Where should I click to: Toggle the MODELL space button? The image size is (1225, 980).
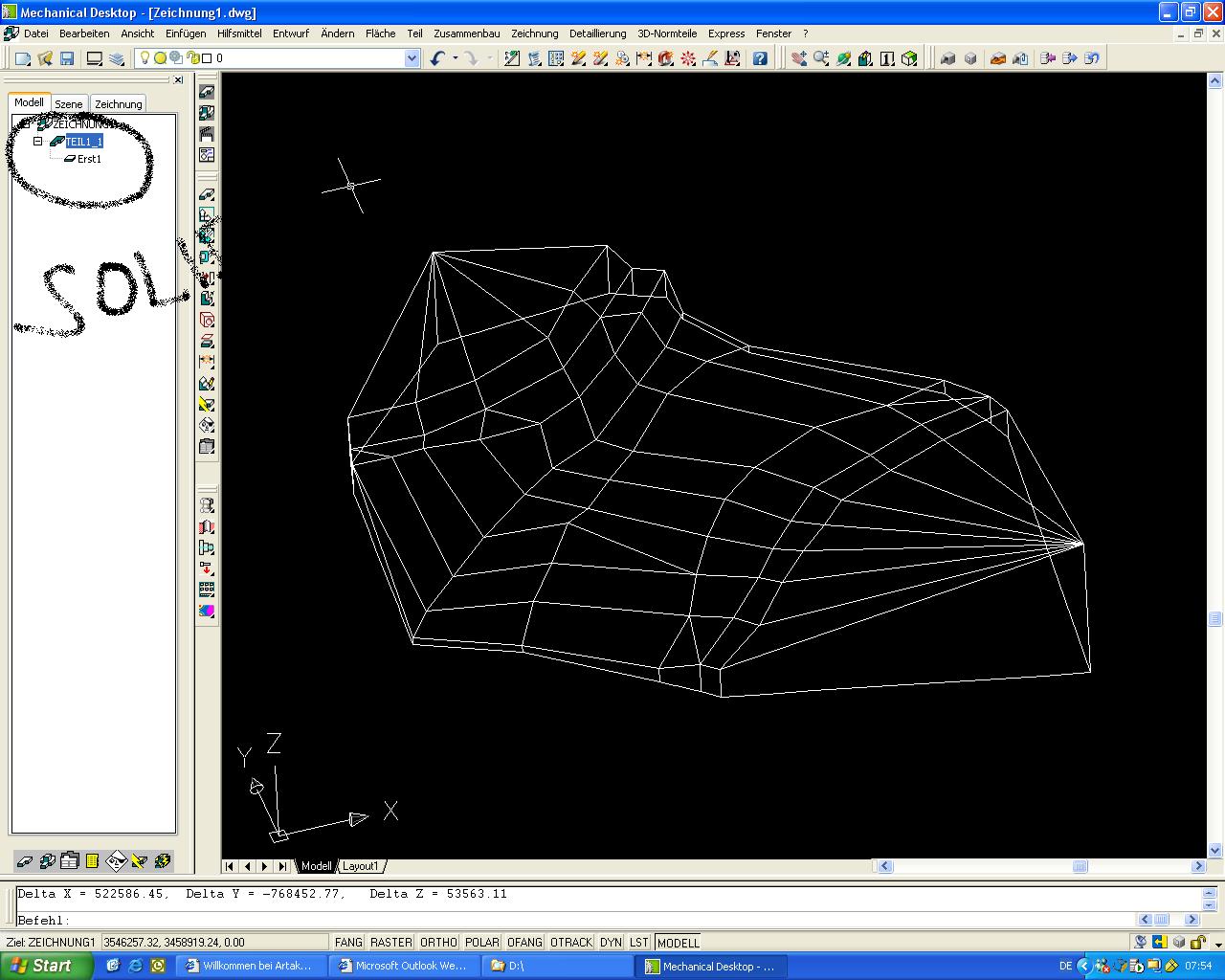tap(678, 943)
